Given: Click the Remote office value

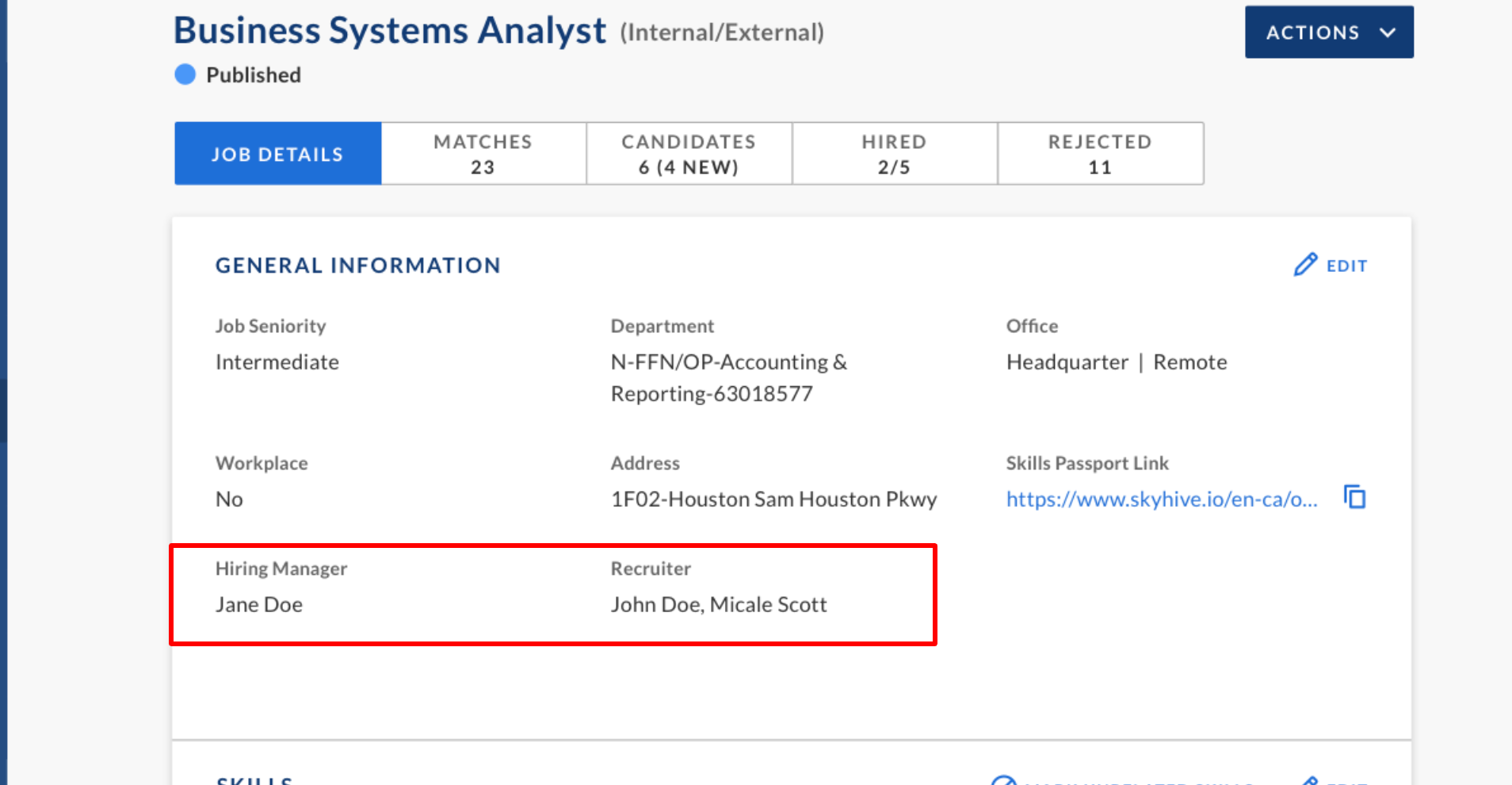Looking at the screenshot, I should pos(1189,362).
